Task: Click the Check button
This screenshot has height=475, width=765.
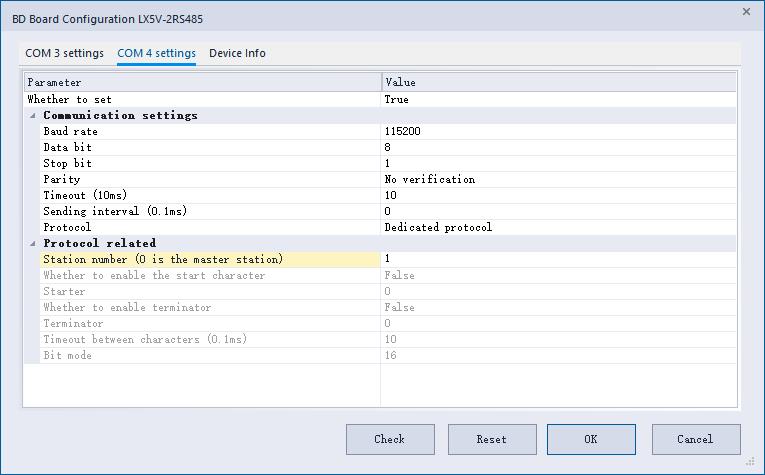Action: [x=390, y=439]
